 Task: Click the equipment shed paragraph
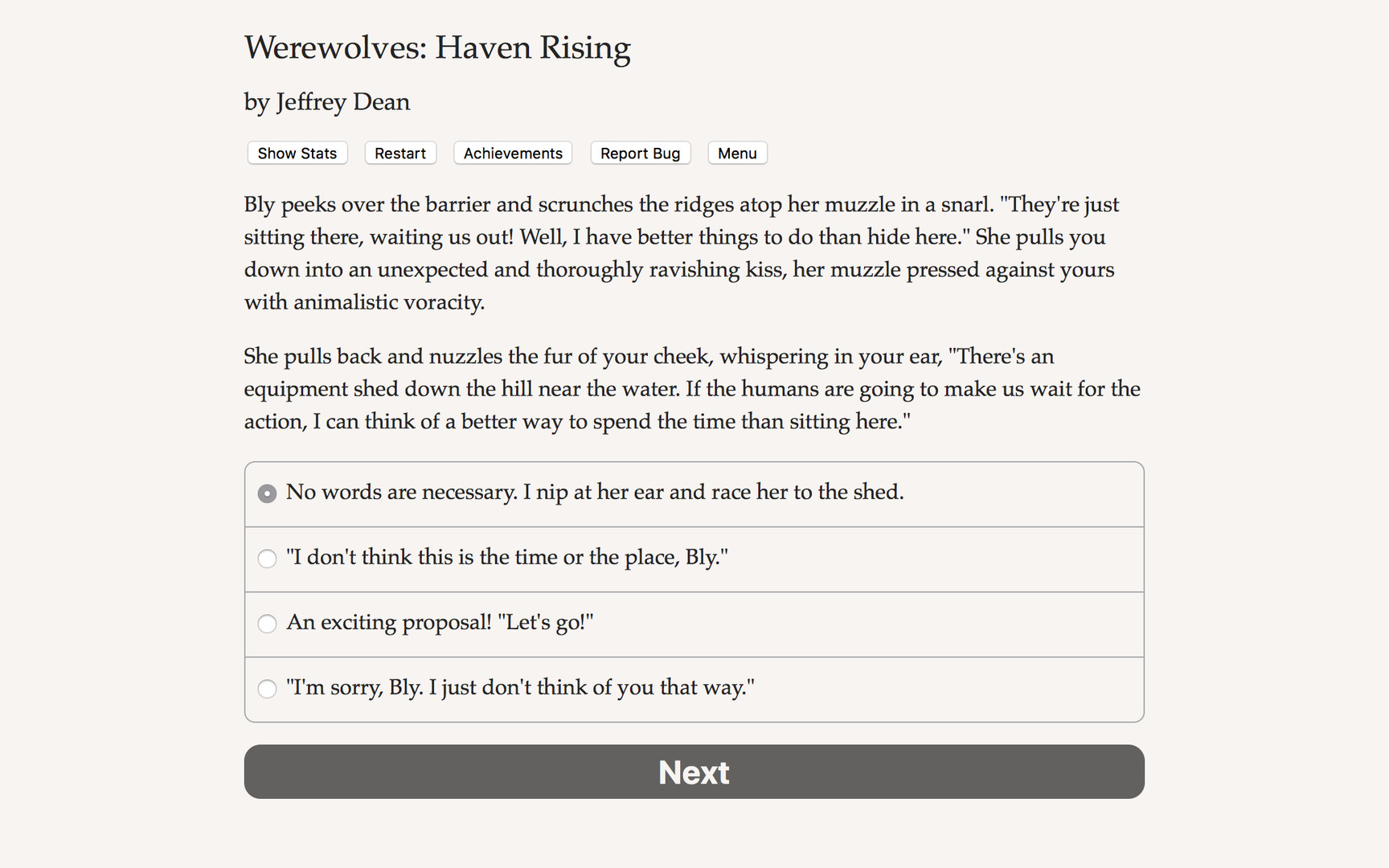691,388
